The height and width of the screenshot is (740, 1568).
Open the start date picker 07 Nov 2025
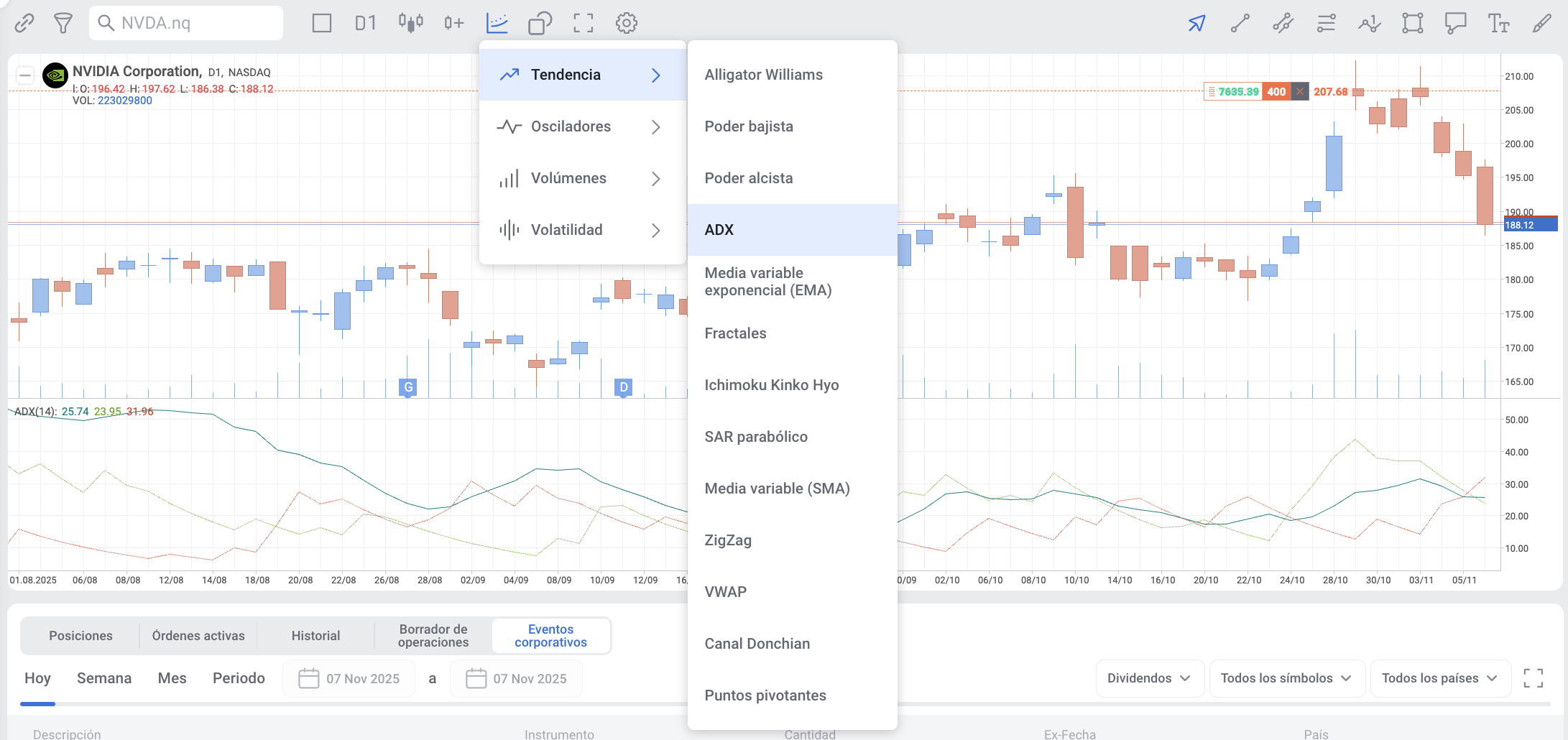[349, 678]
